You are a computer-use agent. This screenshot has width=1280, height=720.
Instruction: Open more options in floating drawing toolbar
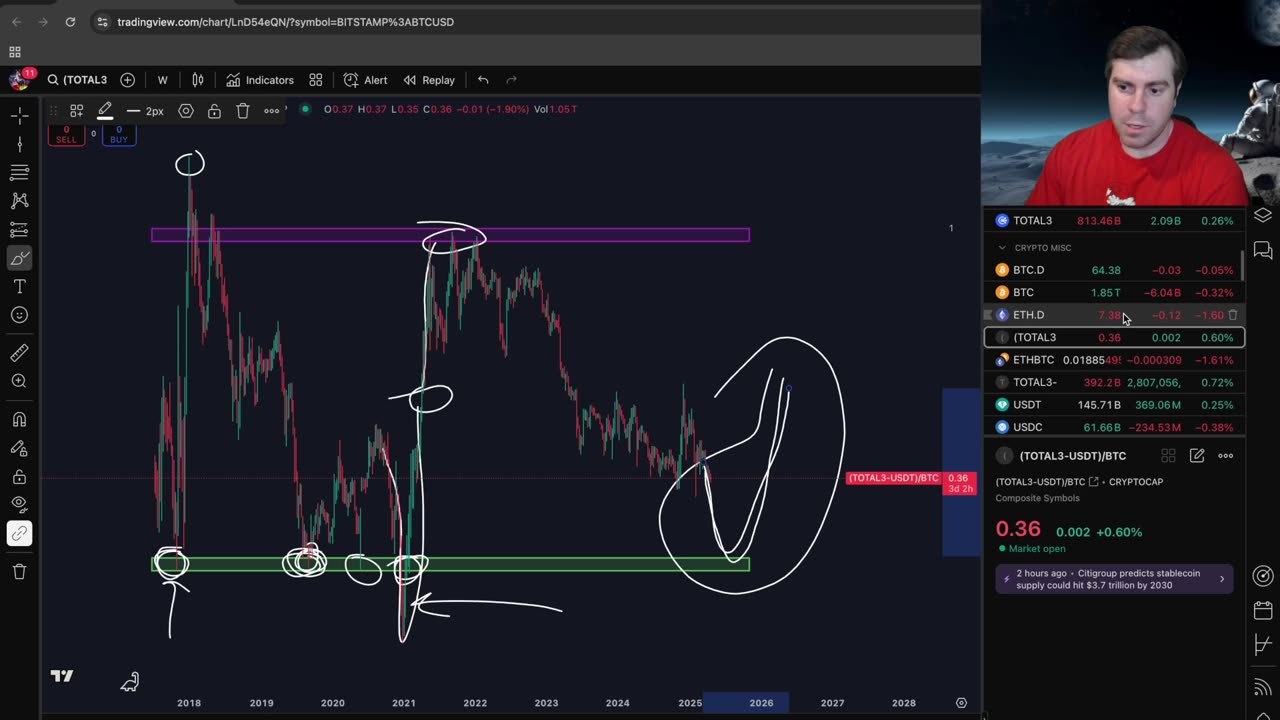(271, 111)
